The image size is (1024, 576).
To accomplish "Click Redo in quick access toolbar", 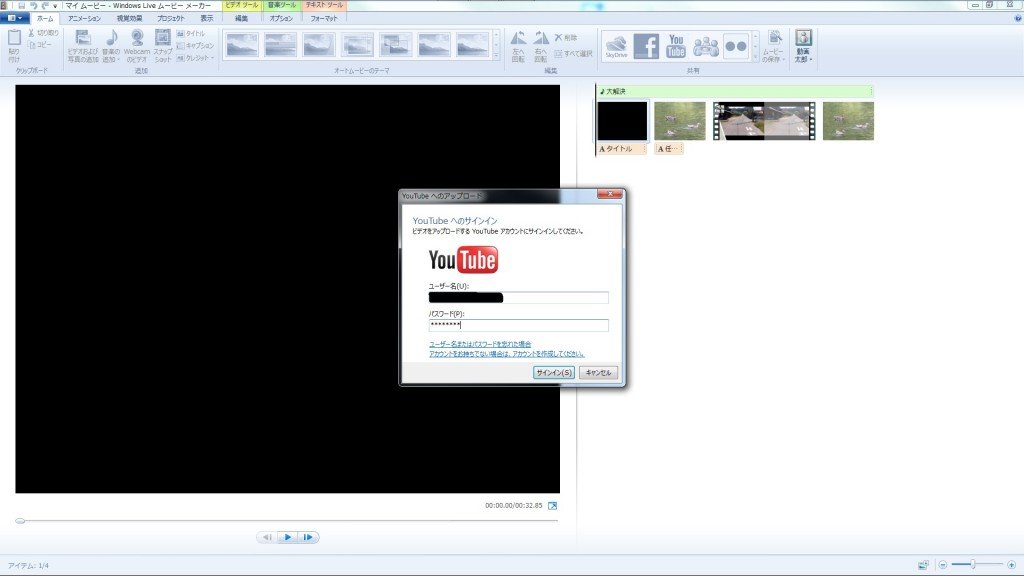I will click(44, 5).
